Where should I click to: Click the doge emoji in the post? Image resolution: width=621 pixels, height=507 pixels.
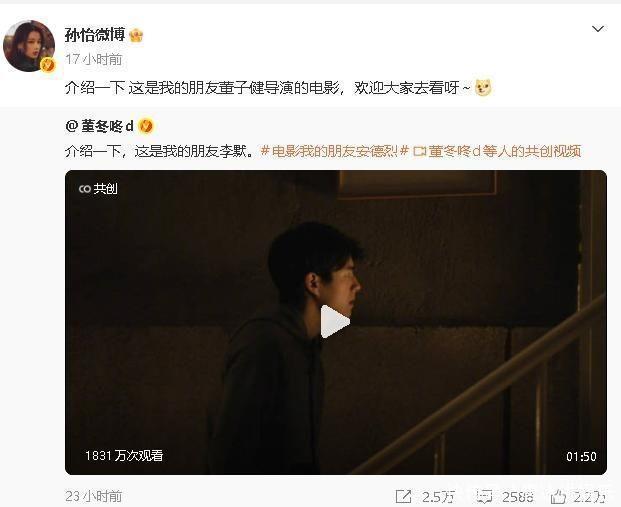click(x=483, y=88)
